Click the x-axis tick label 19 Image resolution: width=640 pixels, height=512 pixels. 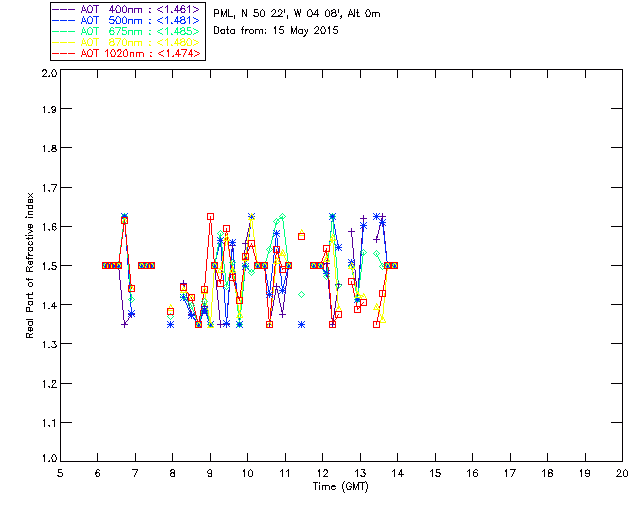(x=585, y=473)
